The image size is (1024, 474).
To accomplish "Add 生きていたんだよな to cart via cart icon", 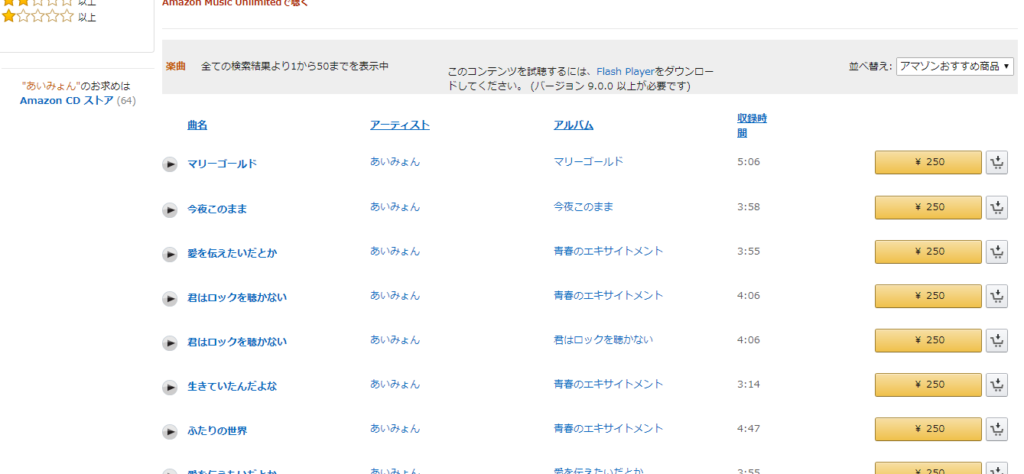I will pyautogui.click(x=997, y=385).
